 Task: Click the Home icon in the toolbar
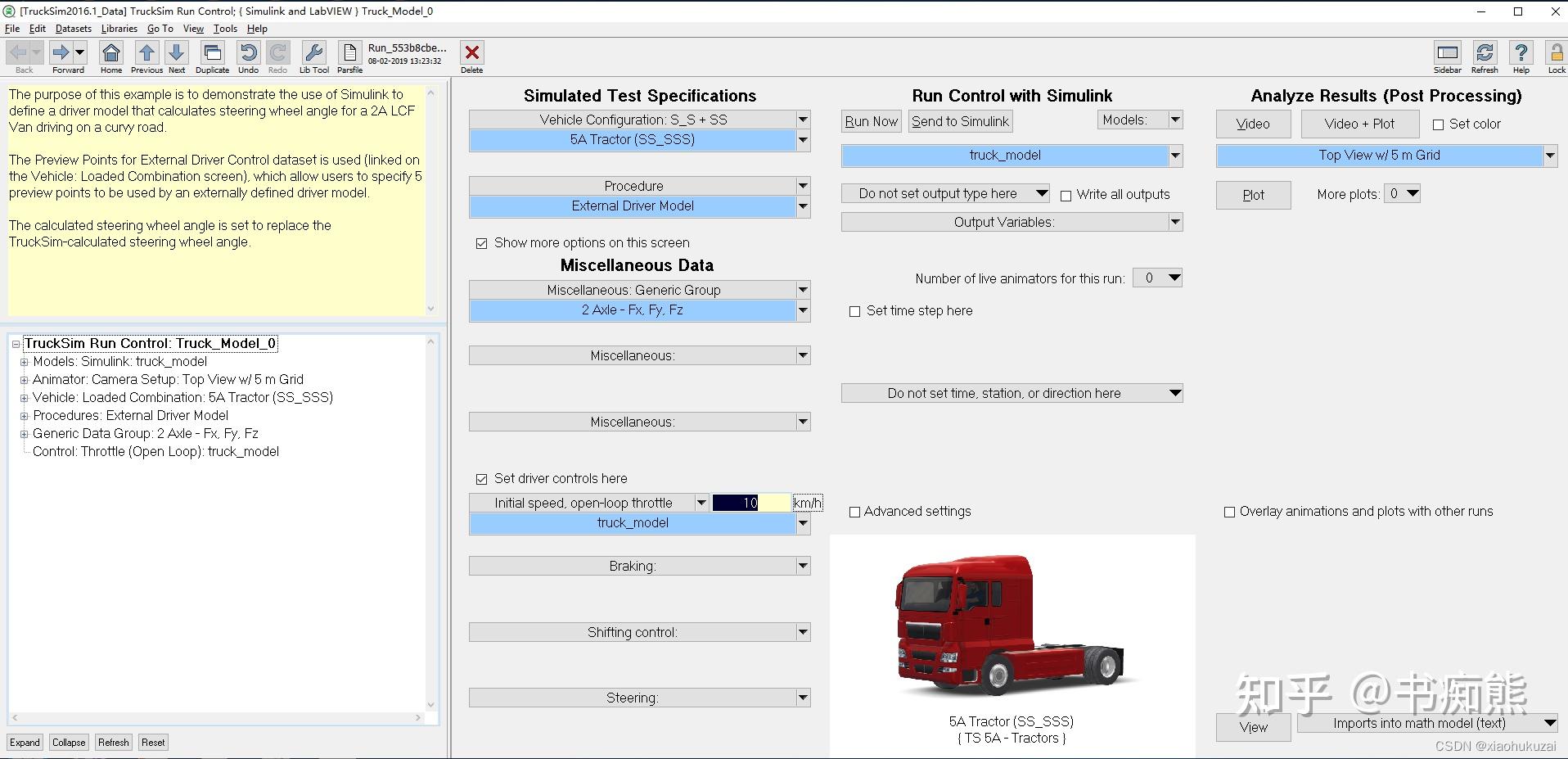pos(110,53)
